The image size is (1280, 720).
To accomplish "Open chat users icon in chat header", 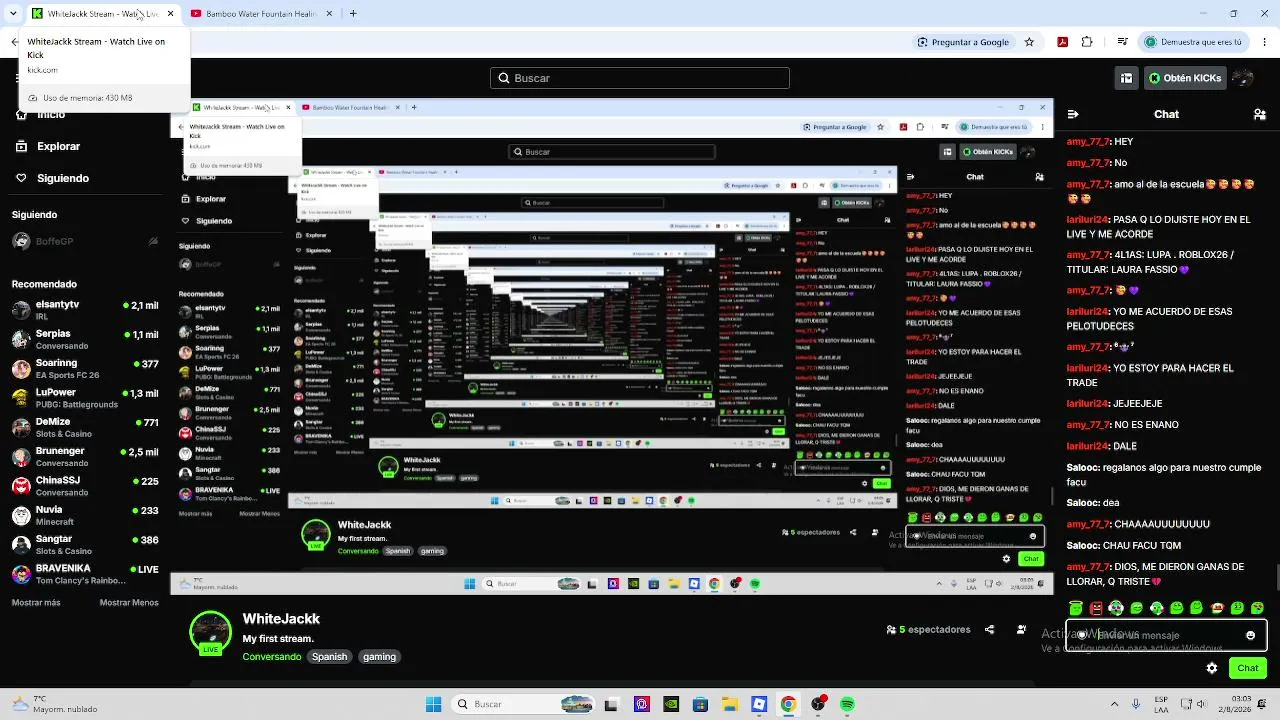I will (1258, 115).
